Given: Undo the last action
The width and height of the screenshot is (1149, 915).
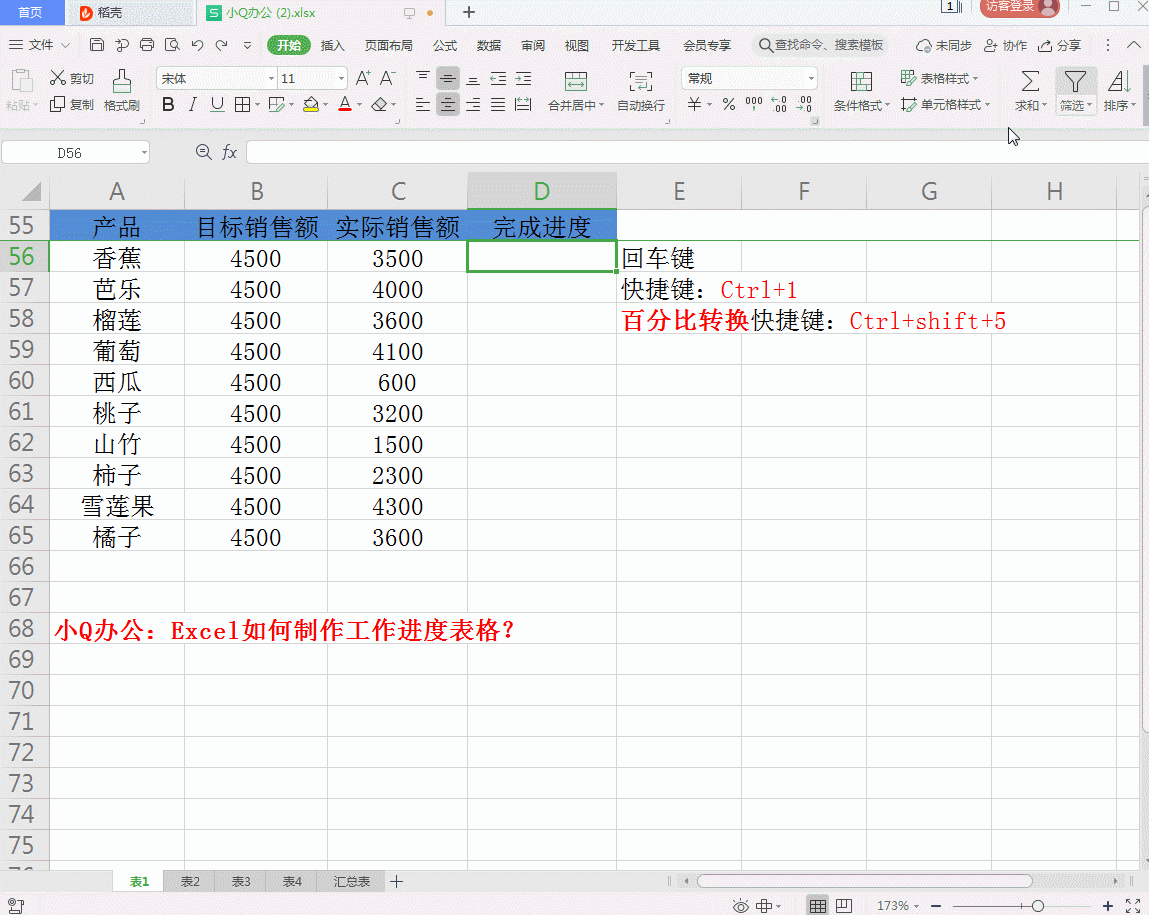Looking at the screenshot, I should tap(197, 45).
